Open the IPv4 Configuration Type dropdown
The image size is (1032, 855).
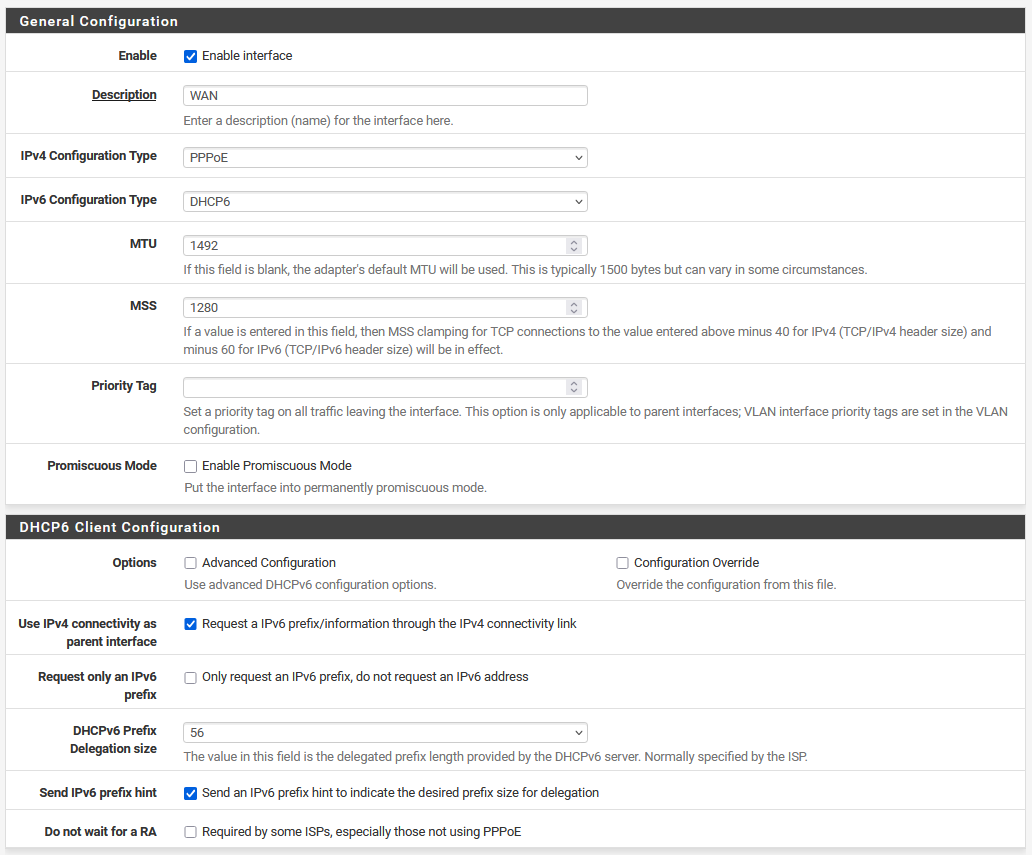[x=385, y=158]
